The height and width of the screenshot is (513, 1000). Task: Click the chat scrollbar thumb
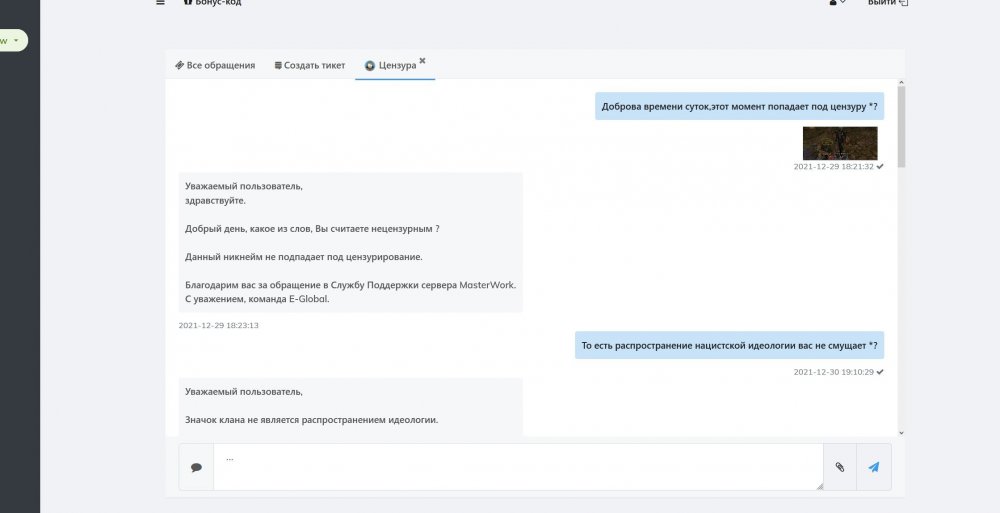[x=901, y=126]
